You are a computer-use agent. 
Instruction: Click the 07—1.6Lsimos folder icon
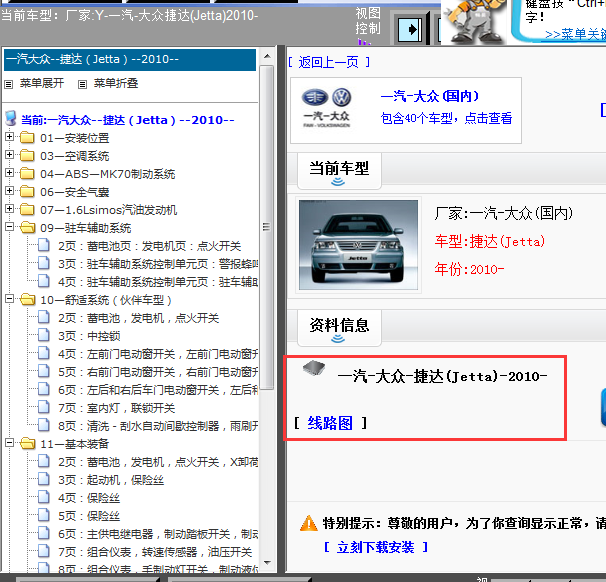(27, 209)
